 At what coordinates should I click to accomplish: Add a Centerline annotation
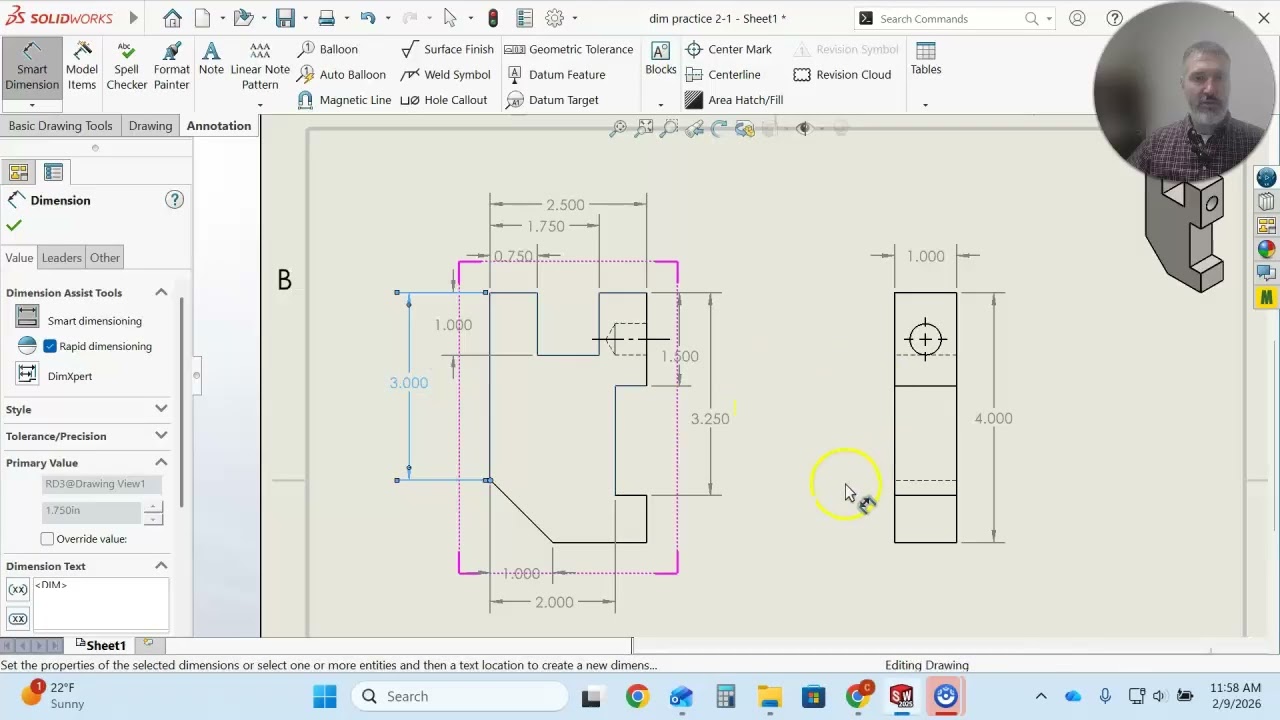coord(723,75)
